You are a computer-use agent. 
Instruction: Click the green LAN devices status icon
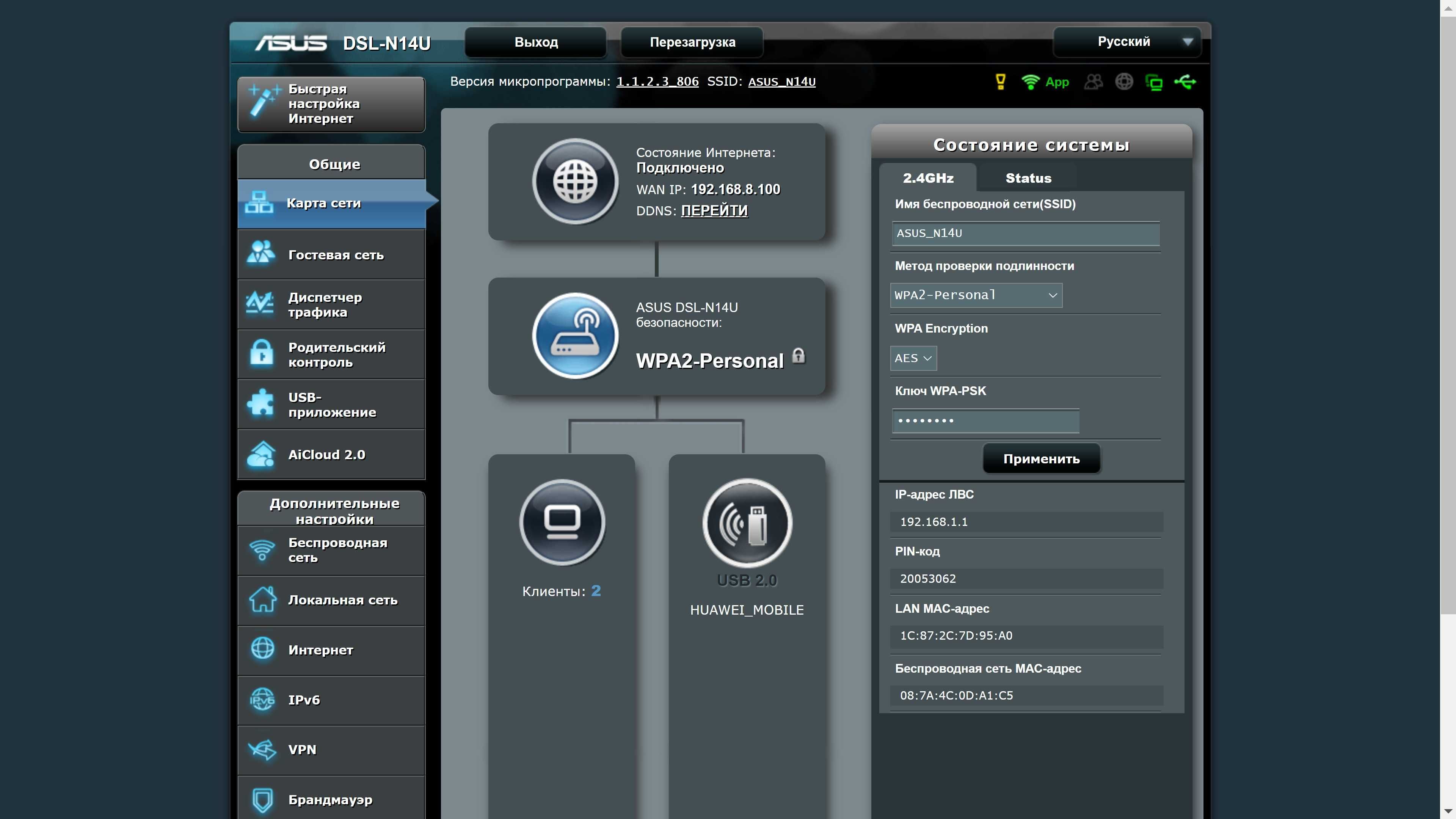click(x=1153, y=83)
